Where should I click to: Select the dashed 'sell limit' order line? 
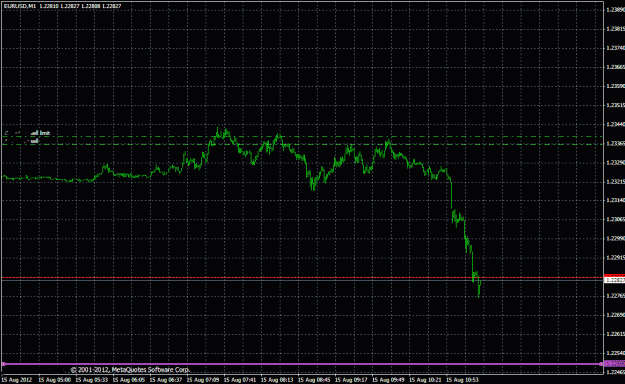pos(303,137)
